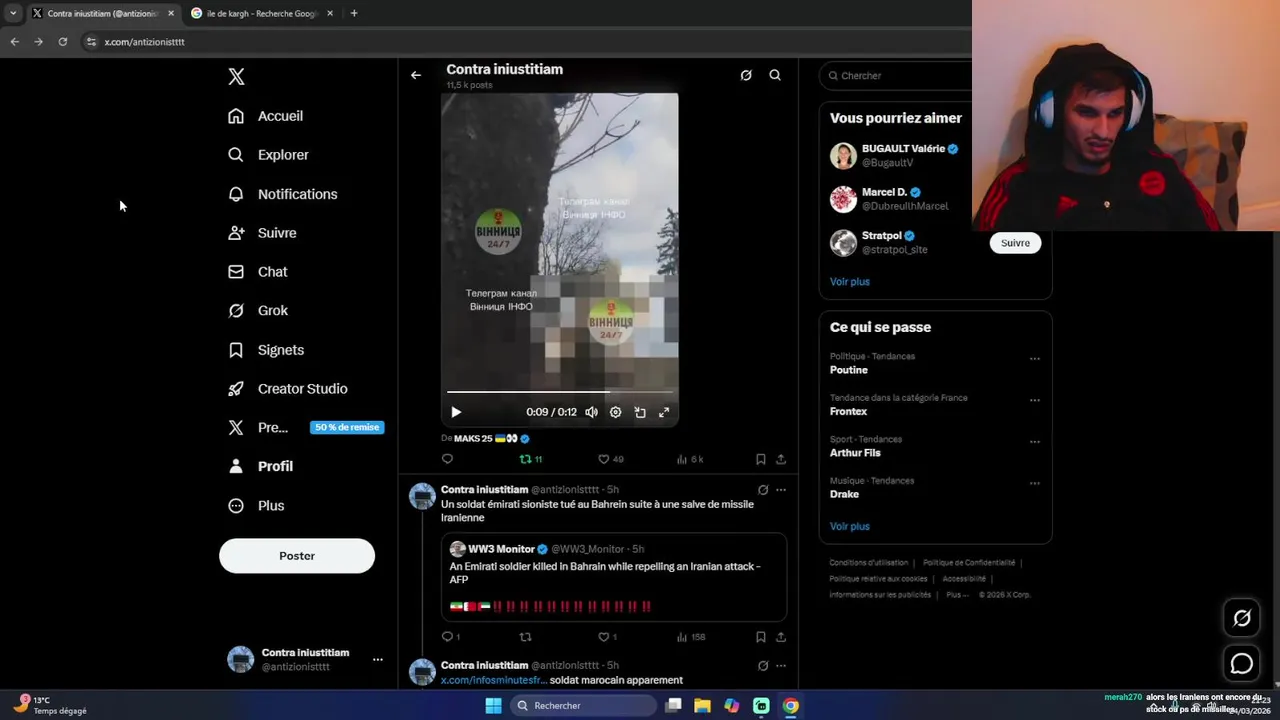Open options dots for Arthur Fils trend
This screenshot has width=1280, height=720.
click(1035, 441)
